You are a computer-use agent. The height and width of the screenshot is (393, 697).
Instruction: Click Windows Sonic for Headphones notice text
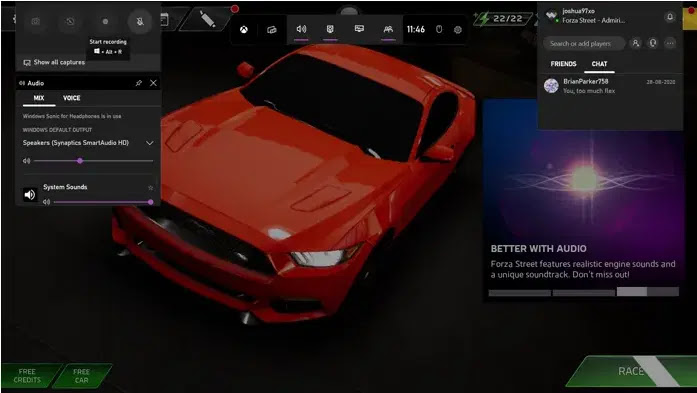72,116
